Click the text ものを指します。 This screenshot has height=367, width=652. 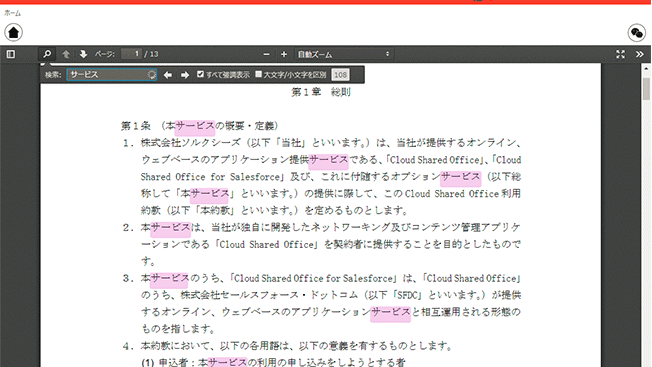[x=179, y=329]
